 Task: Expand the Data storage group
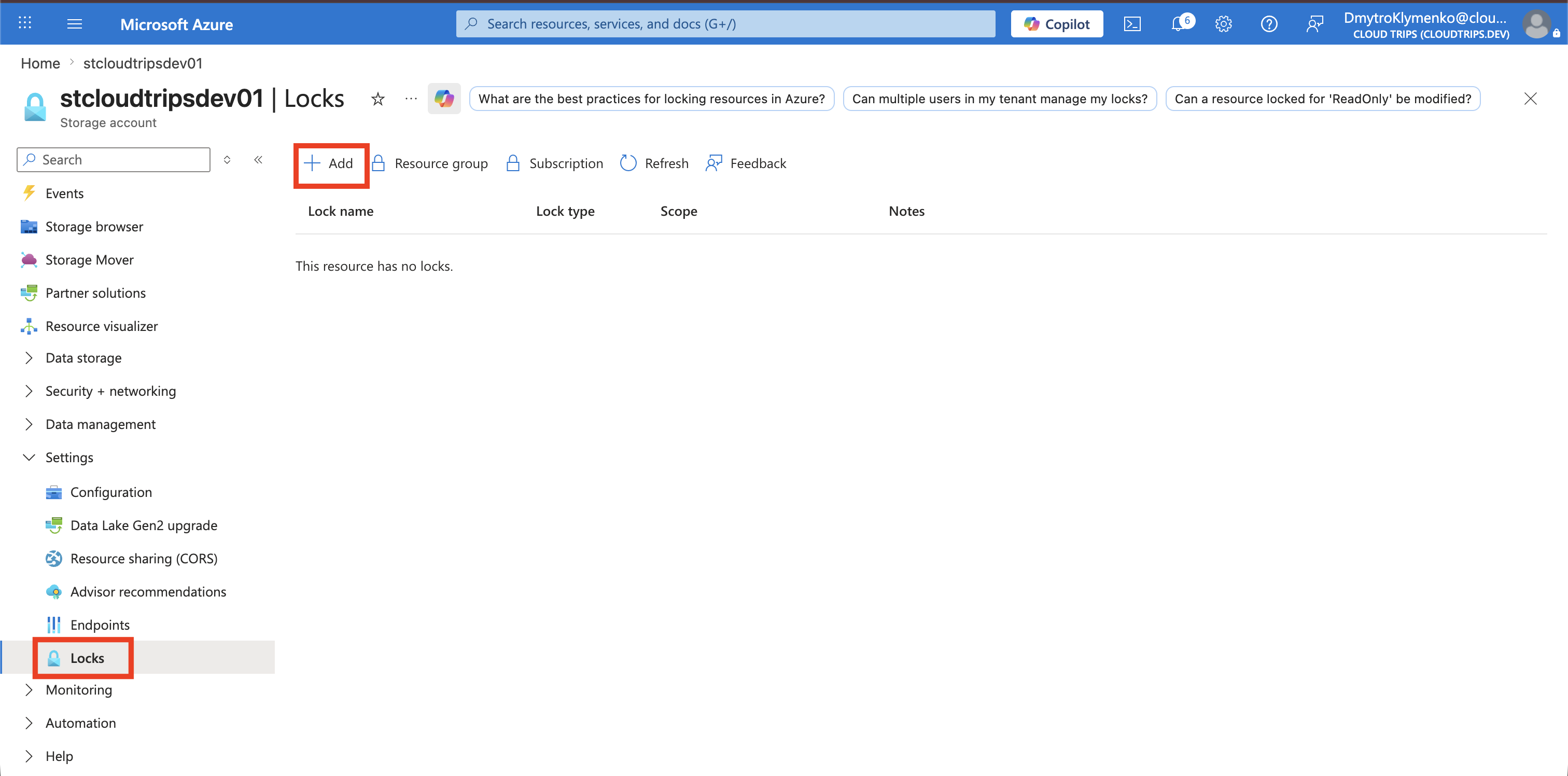click(83, 358)
